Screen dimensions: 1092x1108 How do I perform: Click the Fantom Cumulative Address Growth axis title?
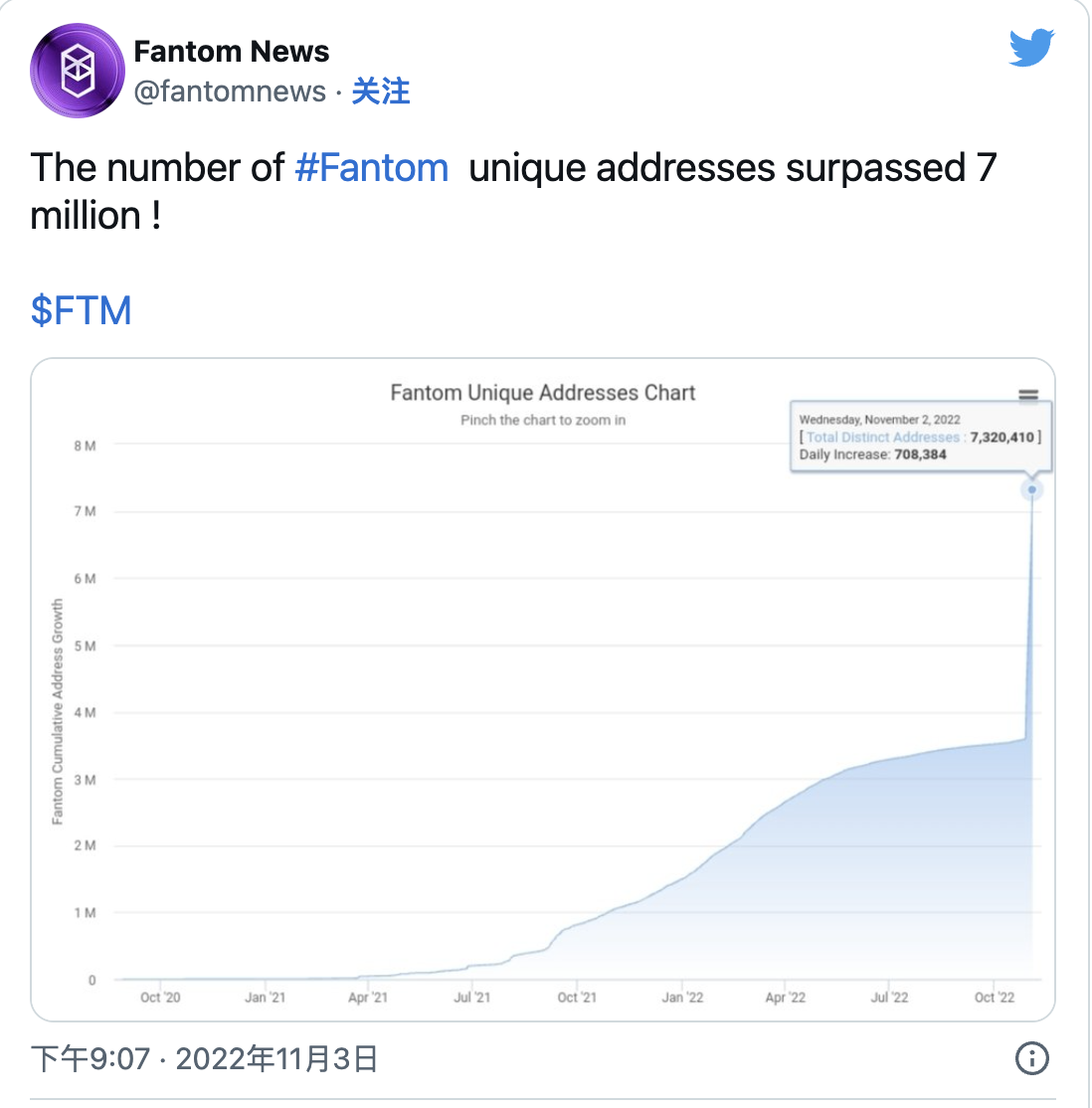tap(58, 711)
